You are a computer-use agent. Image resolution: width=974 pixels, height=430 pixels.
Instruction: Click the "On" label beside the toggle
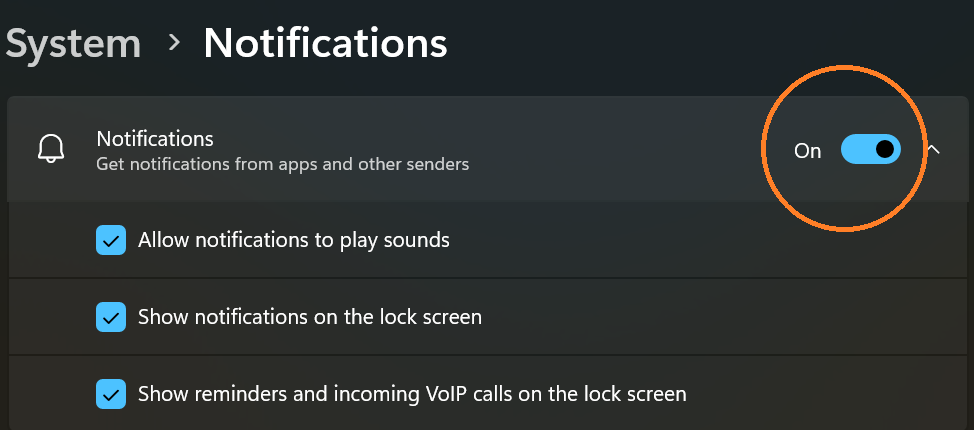coord(808,151)
